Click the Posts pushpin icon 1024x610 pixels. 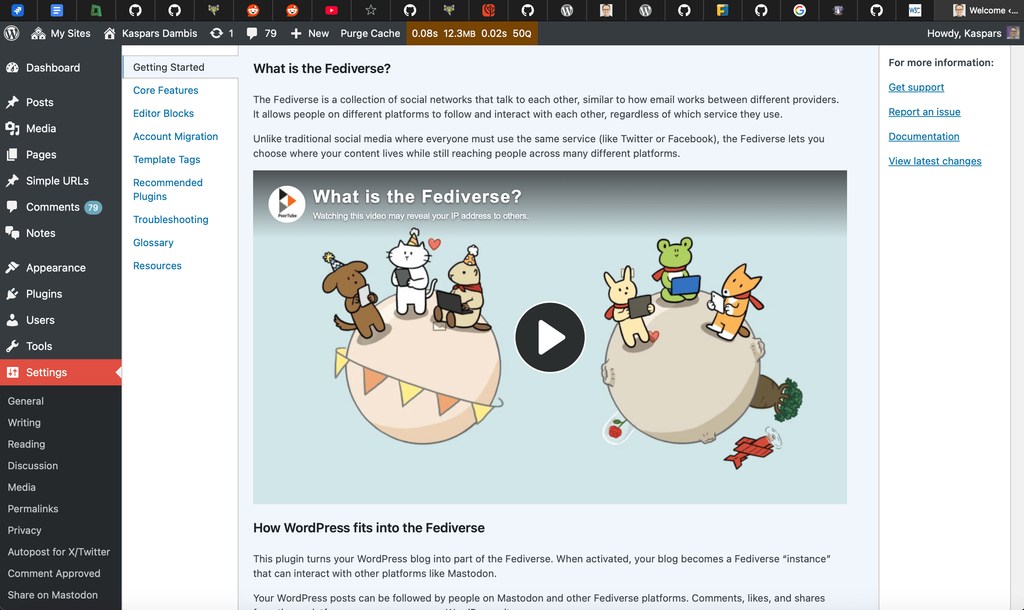(12, 103)
